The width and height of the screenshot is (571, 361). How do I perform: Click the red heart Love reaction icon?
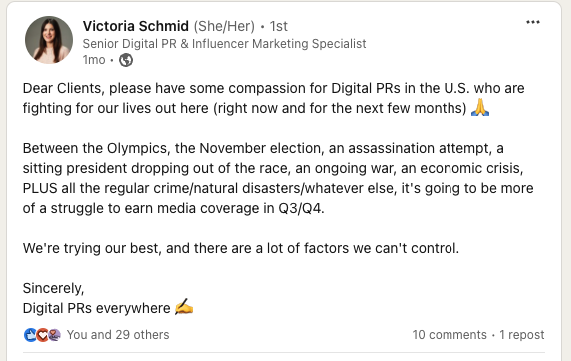(42, 335)
